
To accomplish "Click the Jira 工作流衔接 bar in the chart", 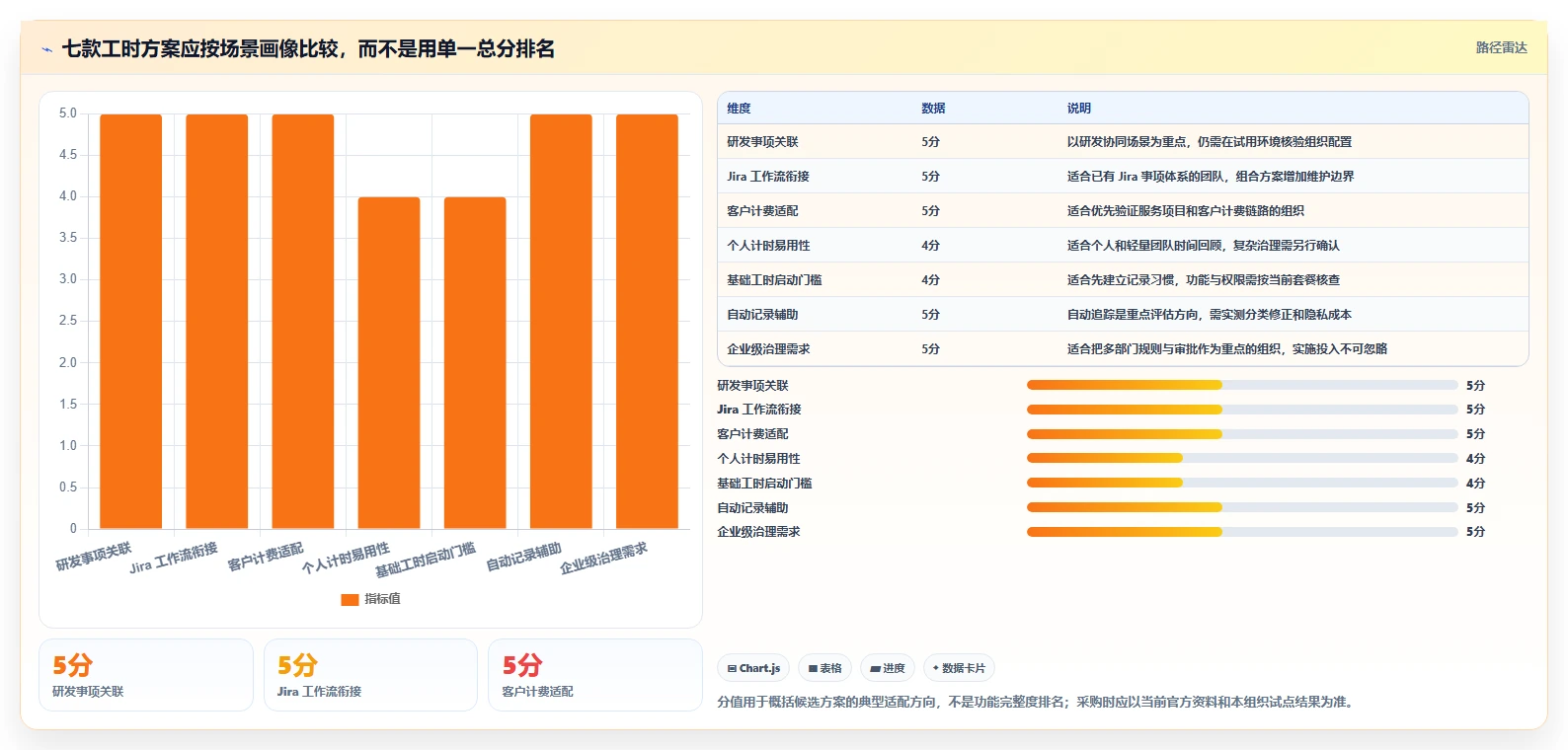I will pos(217,322).
